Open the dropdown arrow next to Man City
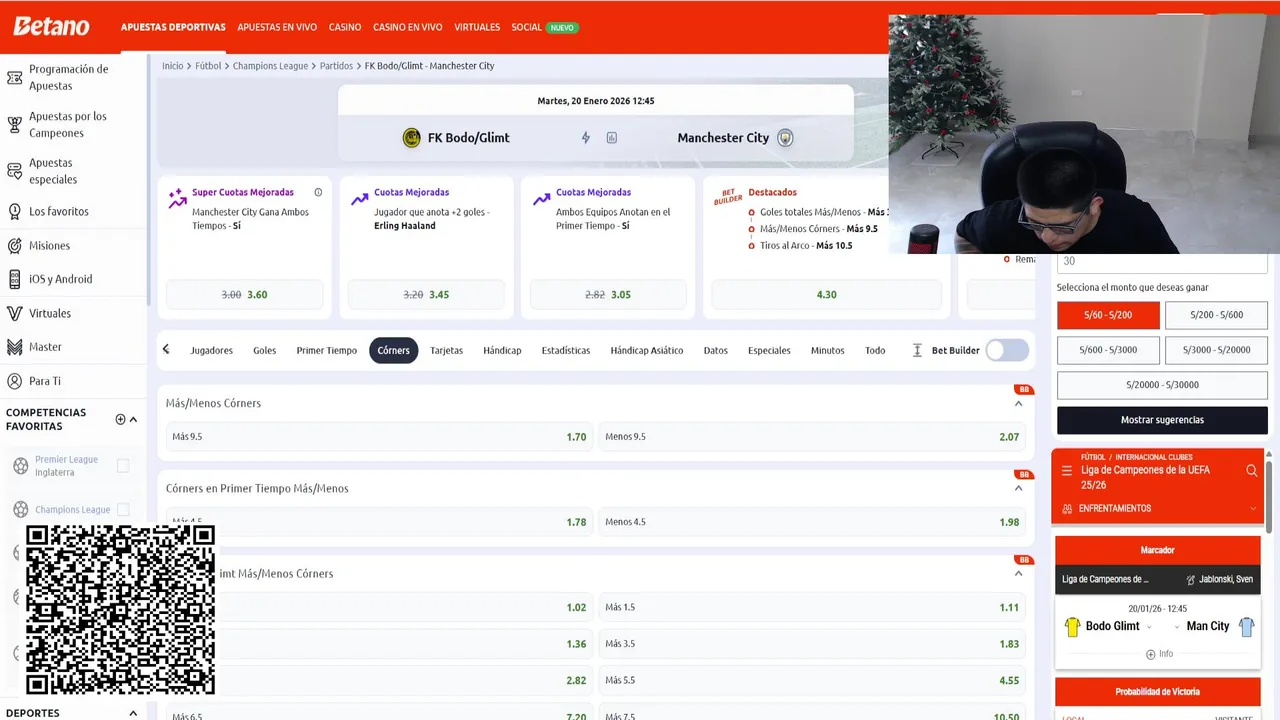The height and width of the screenshot is (720, 1280). [x=1178, y=627]
